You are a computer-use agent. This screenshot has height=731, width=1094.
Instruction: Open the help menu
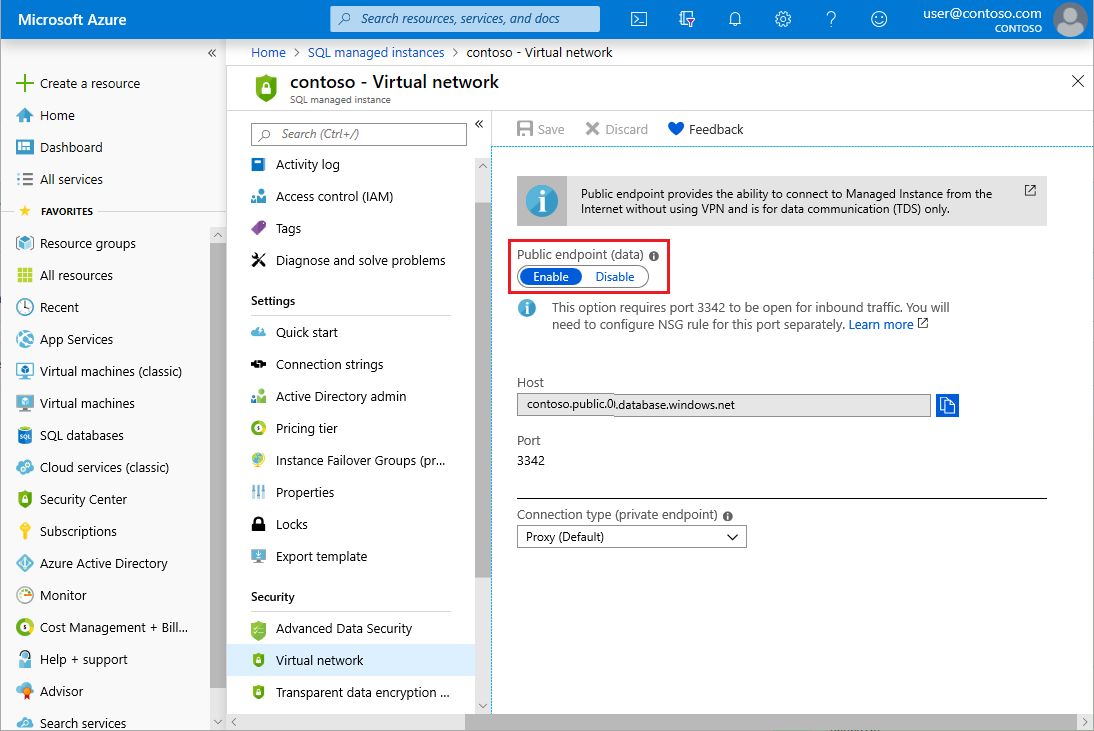tap(831, 19)
